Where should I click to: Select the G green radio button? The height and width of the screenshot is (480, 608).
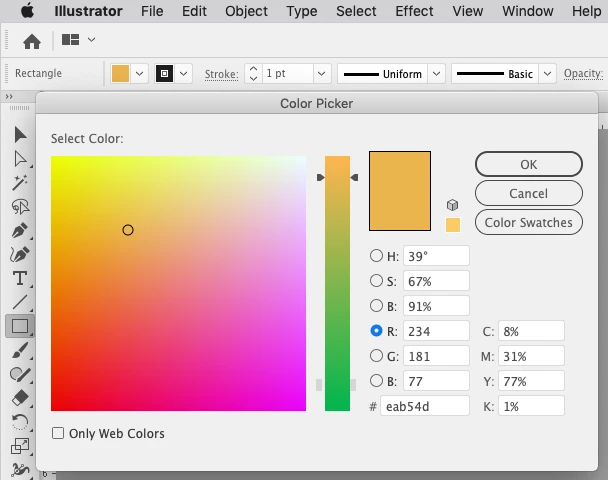pos(376,356)
